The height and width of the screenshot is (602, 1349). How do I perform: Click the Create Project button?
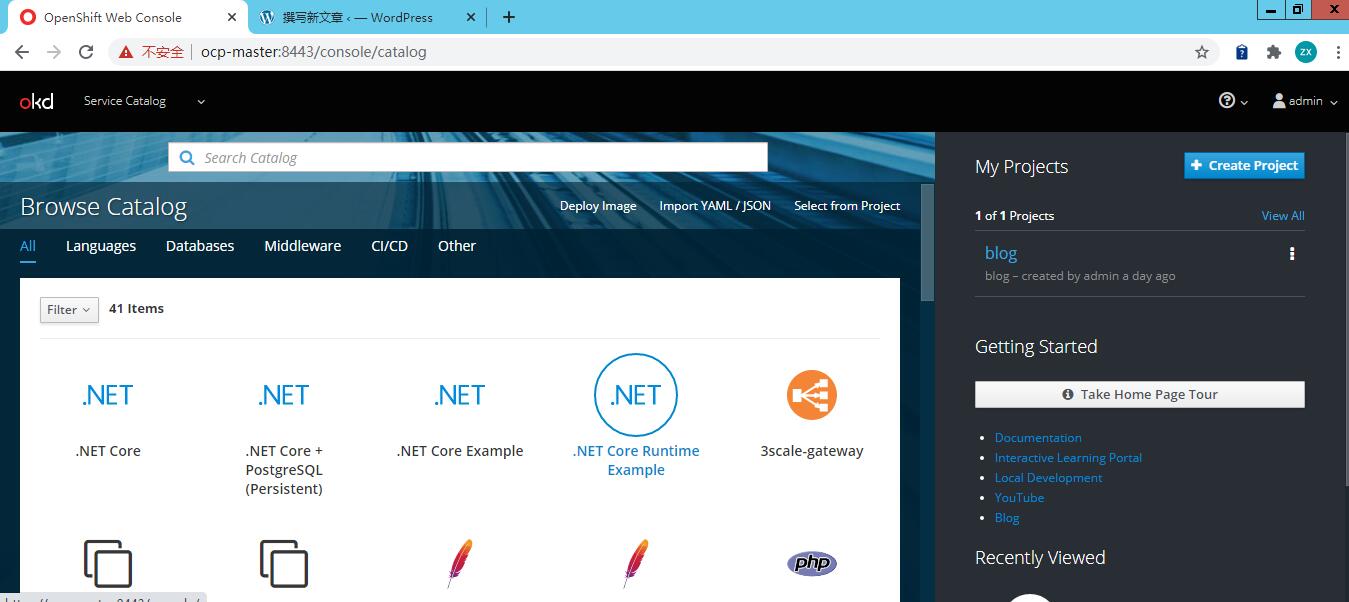pyautogui.click(x=1244, y=166)
